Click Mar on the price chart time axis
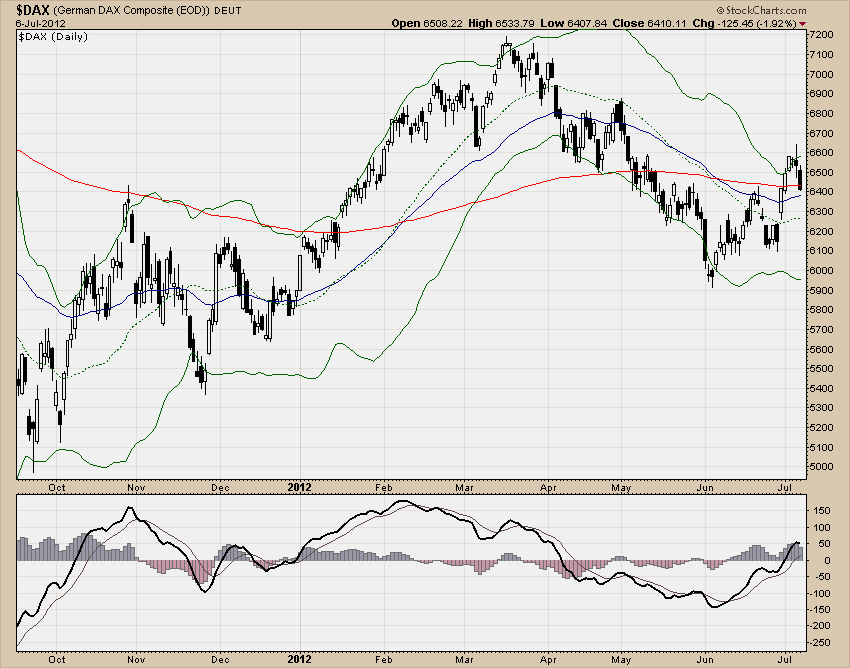This screenshot has height=668, width=850. pos(464,487)
